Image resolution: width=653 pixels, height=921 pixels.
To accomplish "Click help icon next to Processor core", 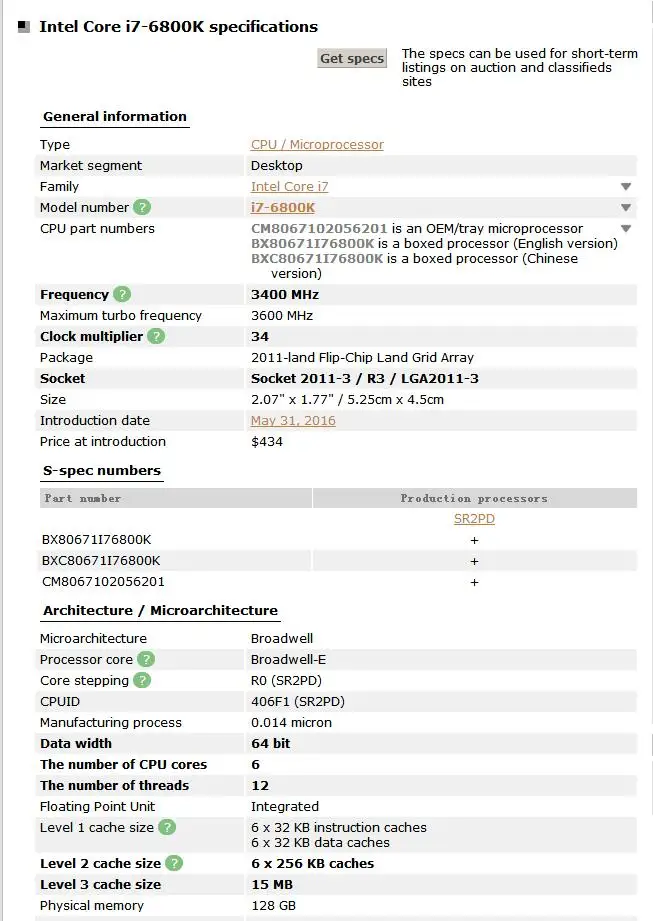I will tap(146, 660).
